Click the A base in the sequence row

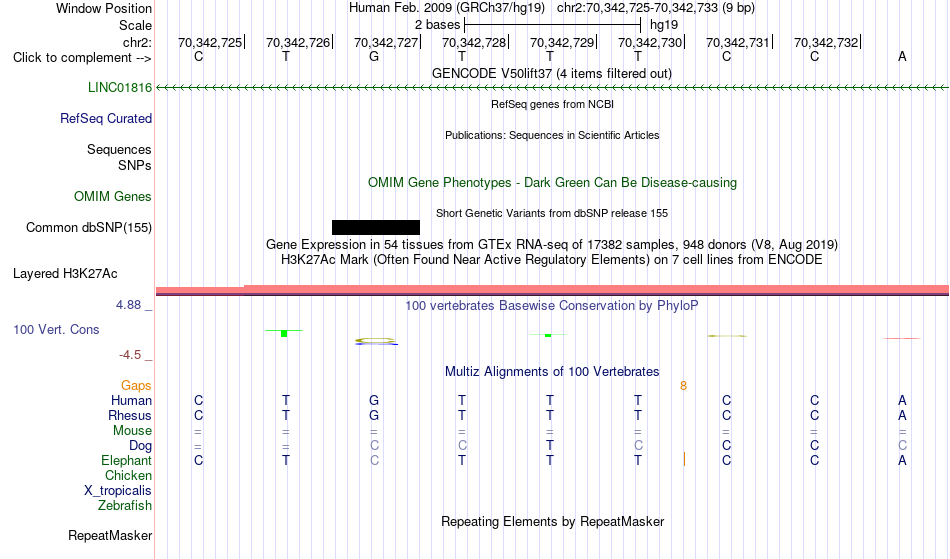click(x=902, y=56)
